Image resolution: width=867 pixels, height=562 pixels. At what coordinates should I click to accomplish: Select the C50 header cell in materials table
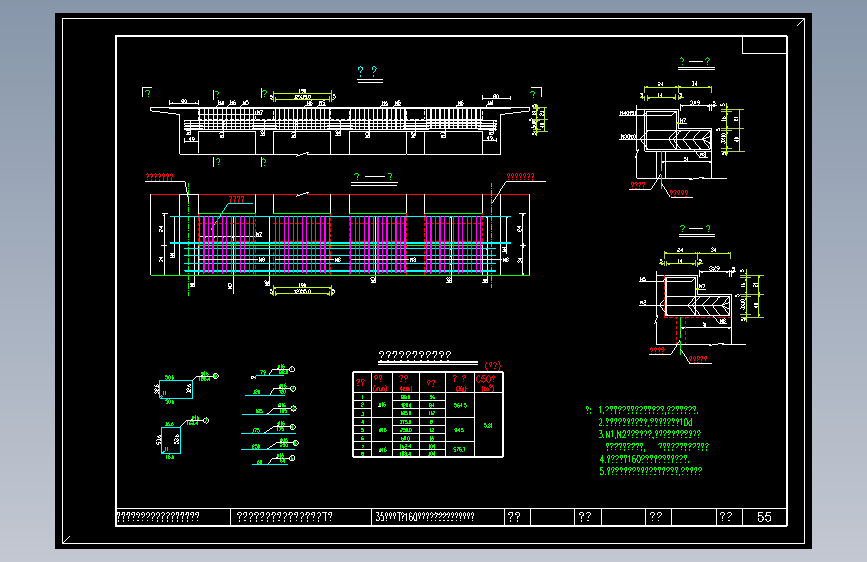(x=488, y=383)
